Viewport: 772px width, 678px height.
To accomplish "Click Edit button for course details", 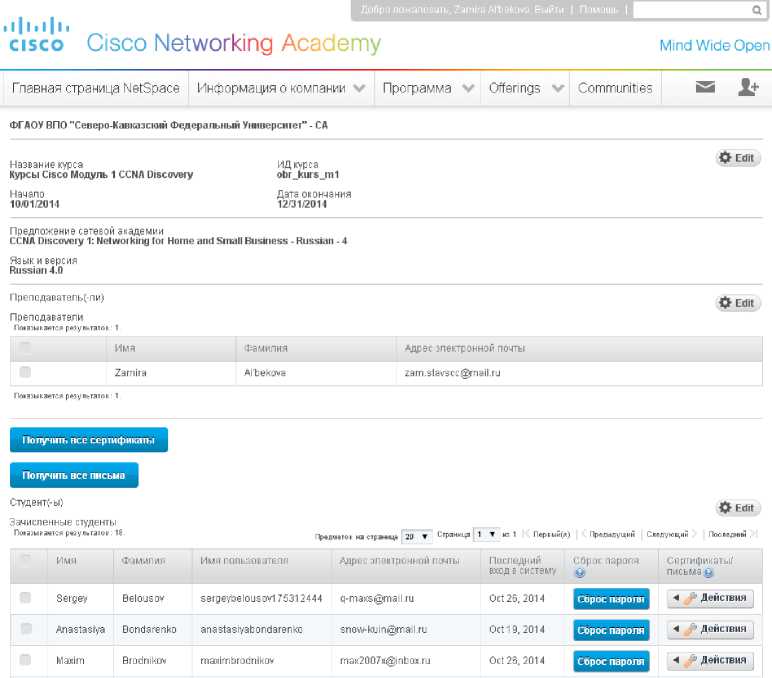I will tap(738, 158).
